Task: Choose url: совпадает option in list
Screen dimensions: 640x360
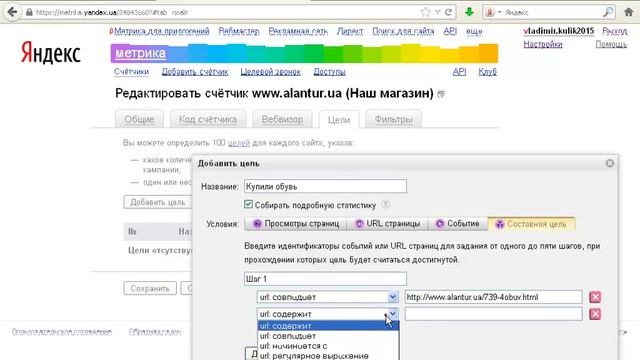Action: tap(328, 336)
